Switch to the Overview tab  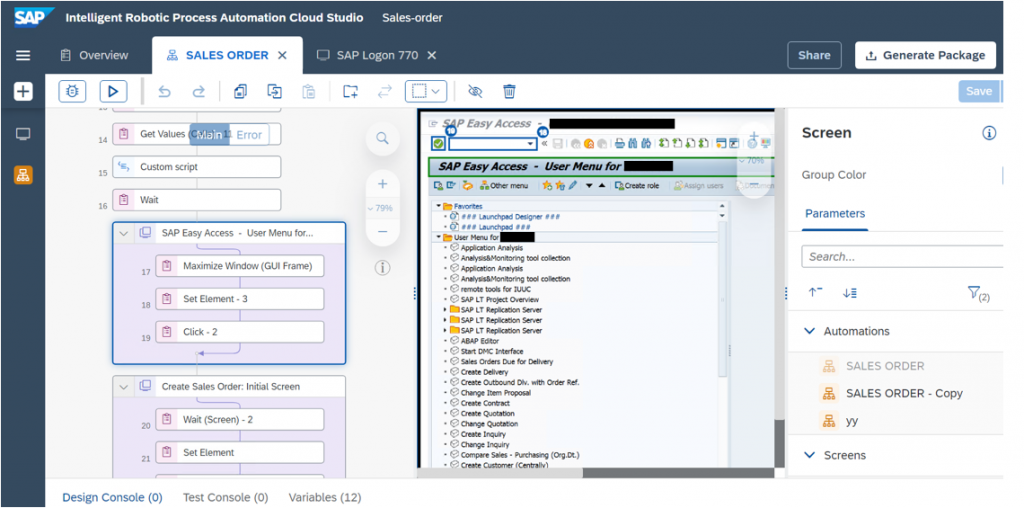pyautogui.click(x=94, y=56)
